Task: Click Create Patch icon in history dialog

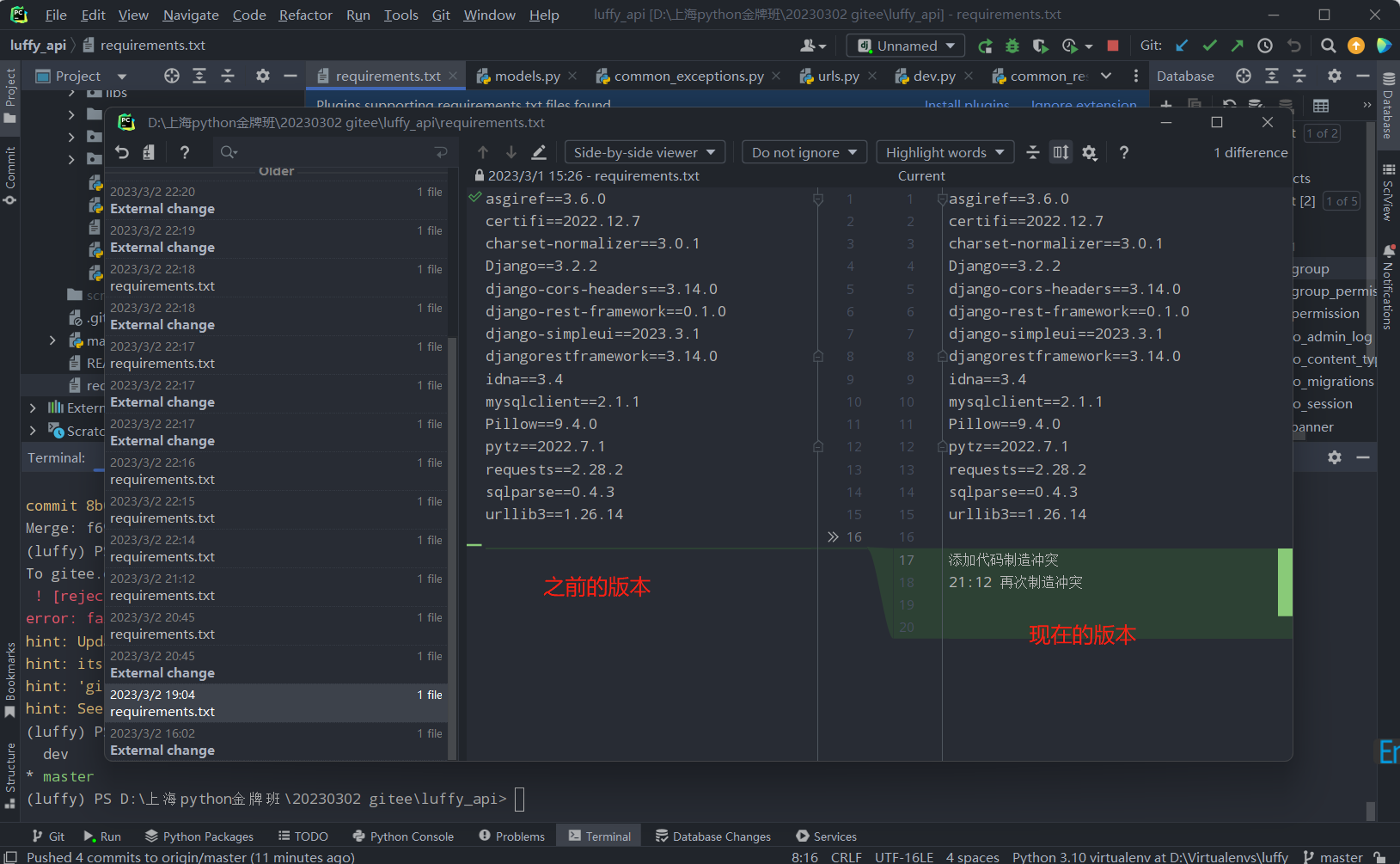Action: (x=149, y=152)
